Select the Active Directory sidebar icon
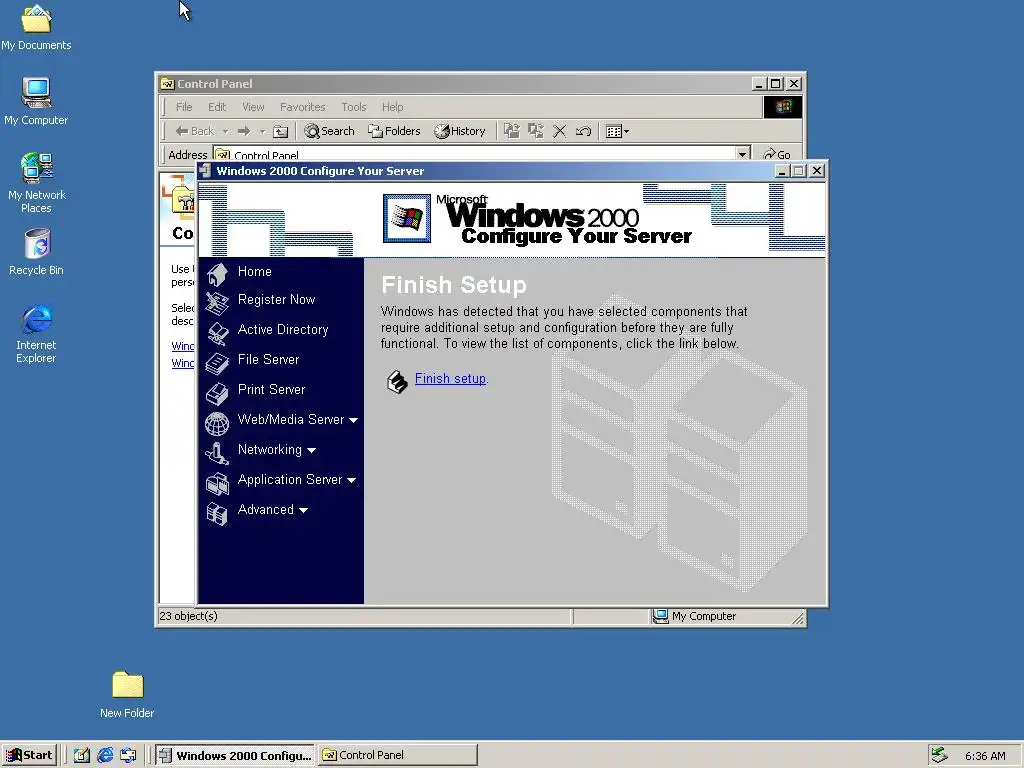The width and height of the screenshot is (1024, 768). tap(217, 332)
